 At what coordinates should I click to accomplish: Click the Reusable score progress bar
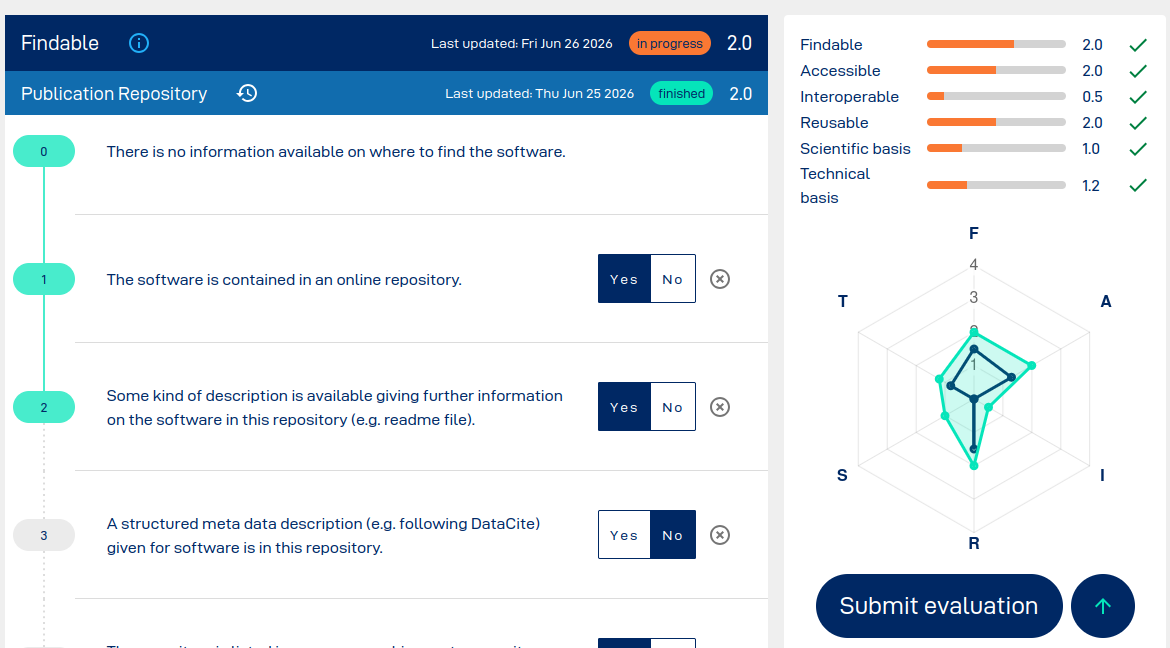pyautogui.click(x=996, y=122)
